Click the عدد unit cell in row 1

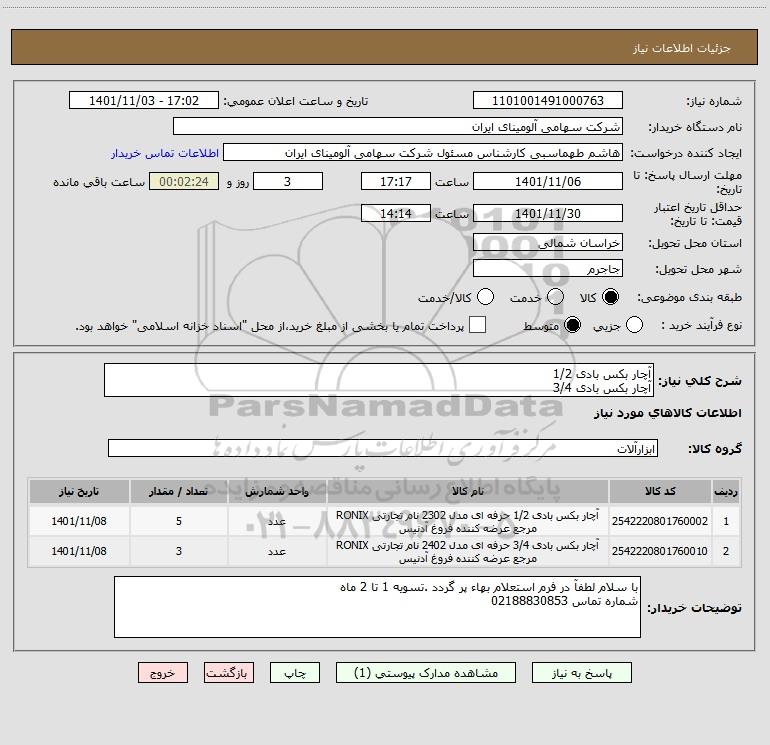coord(277,521)
